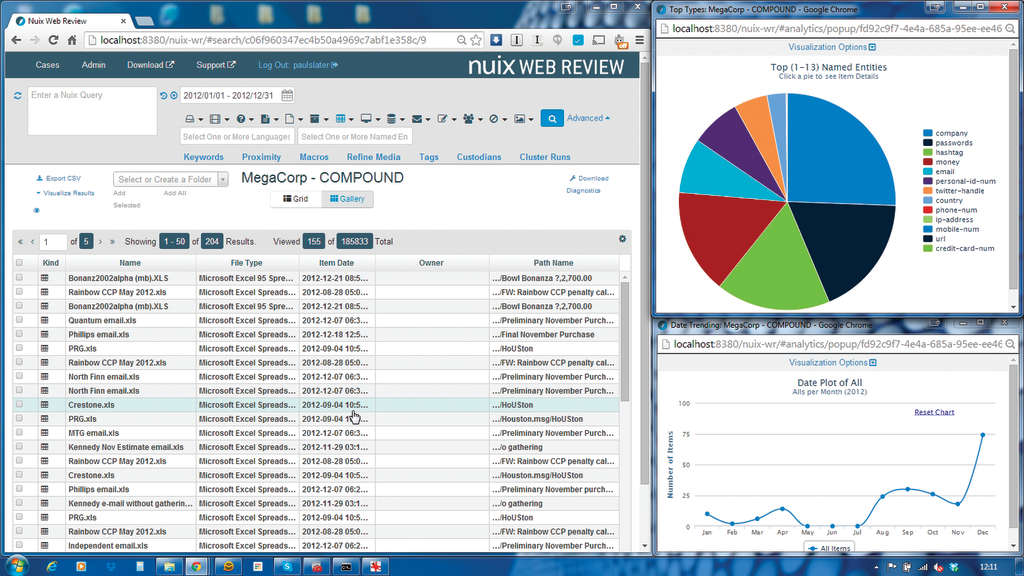Viewport: 1024px width, 576px height.
Task: Click the blue magnifier search button
Action: (552, 118)
